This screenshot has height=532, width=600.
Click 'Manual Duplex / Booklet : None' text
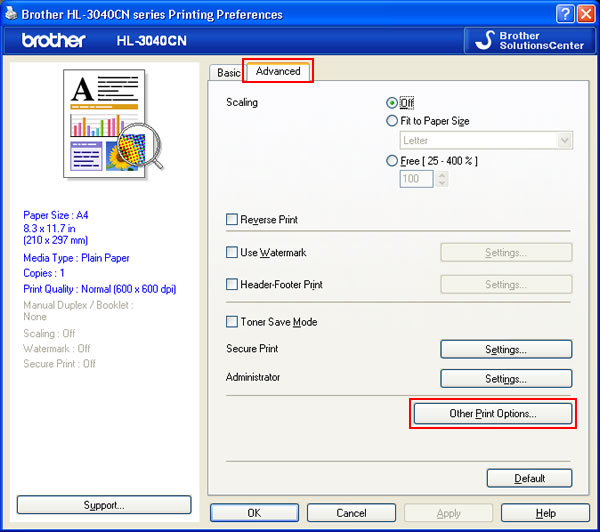click(78, 311)
